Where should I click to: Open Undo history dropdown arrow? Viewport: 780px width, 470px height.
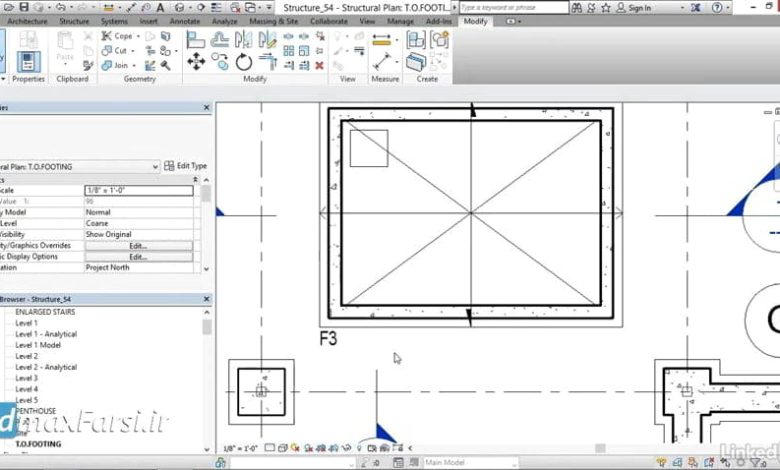click(x=70, y=7)
